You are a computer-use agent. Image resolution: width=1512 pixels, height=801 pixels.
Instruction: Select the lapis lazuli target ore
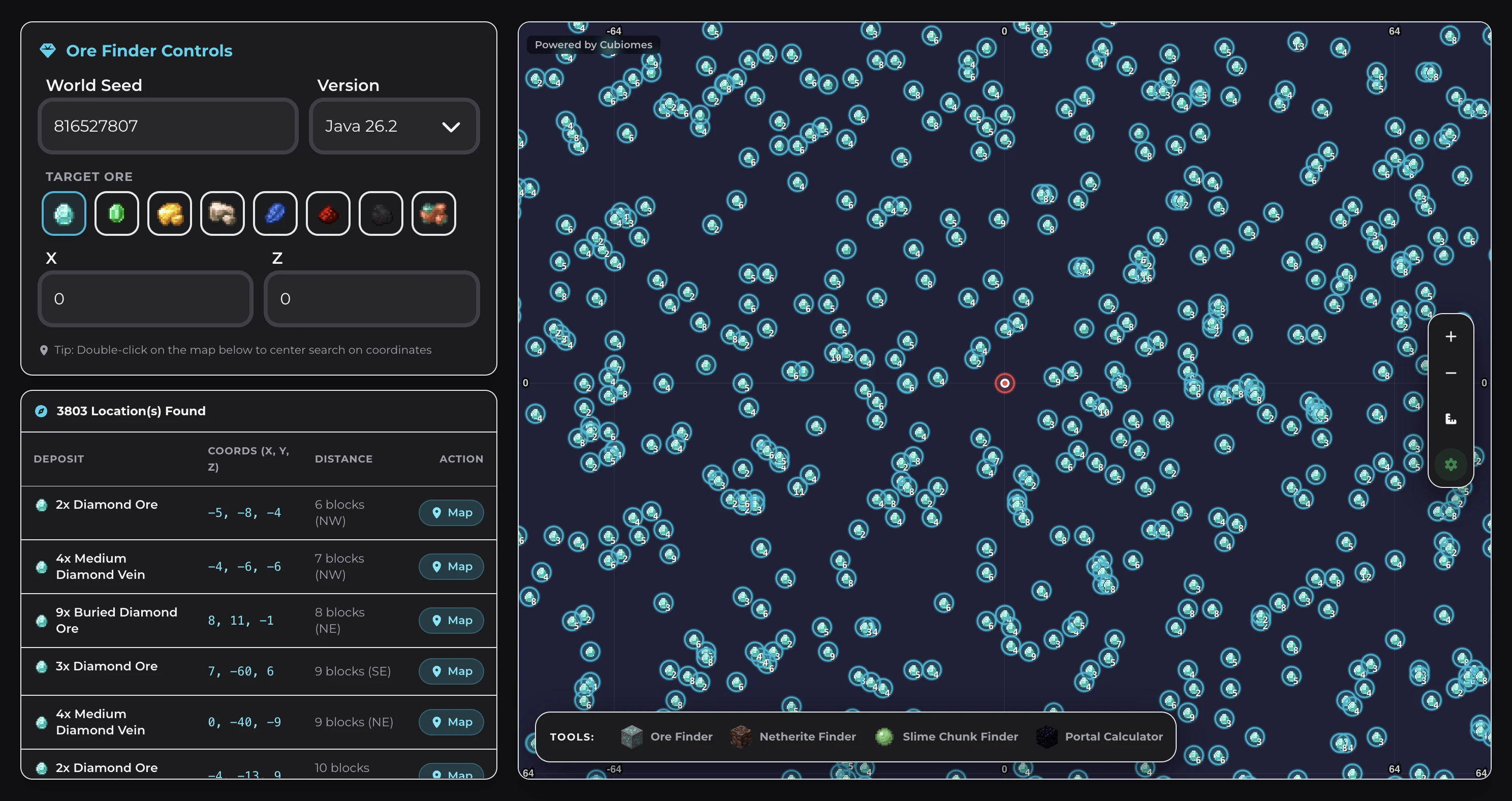(x=275, y=213)
